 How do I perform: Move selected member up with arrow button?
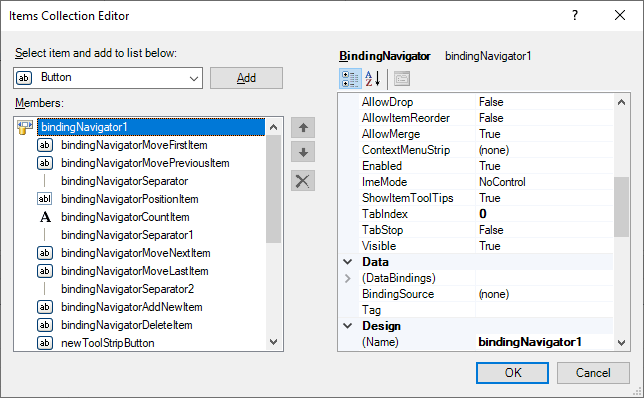click(x=303, y=128)
